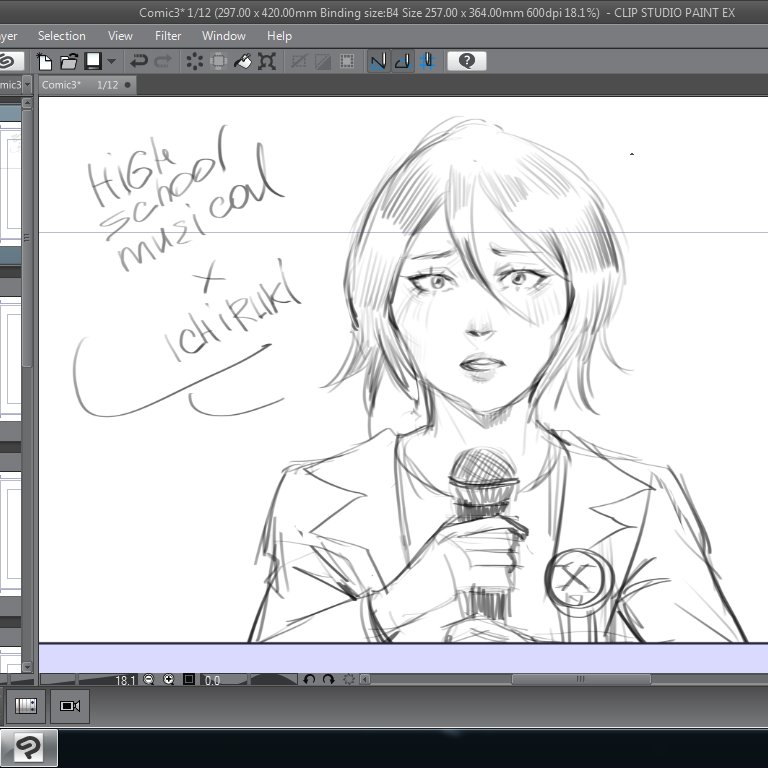The width and height of the screenshot is (768, 768).
Task: Create a new canvas via New icon
Action: pos(45,62)
